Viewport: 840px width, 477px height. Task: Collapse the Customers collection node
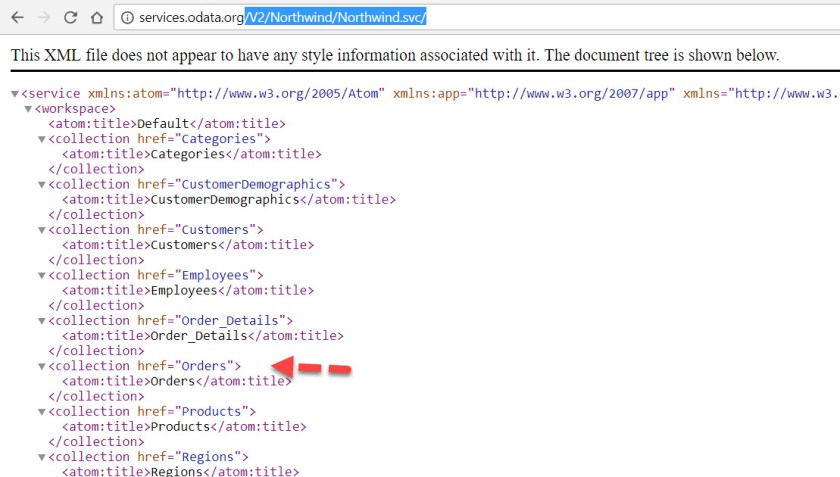42,230
